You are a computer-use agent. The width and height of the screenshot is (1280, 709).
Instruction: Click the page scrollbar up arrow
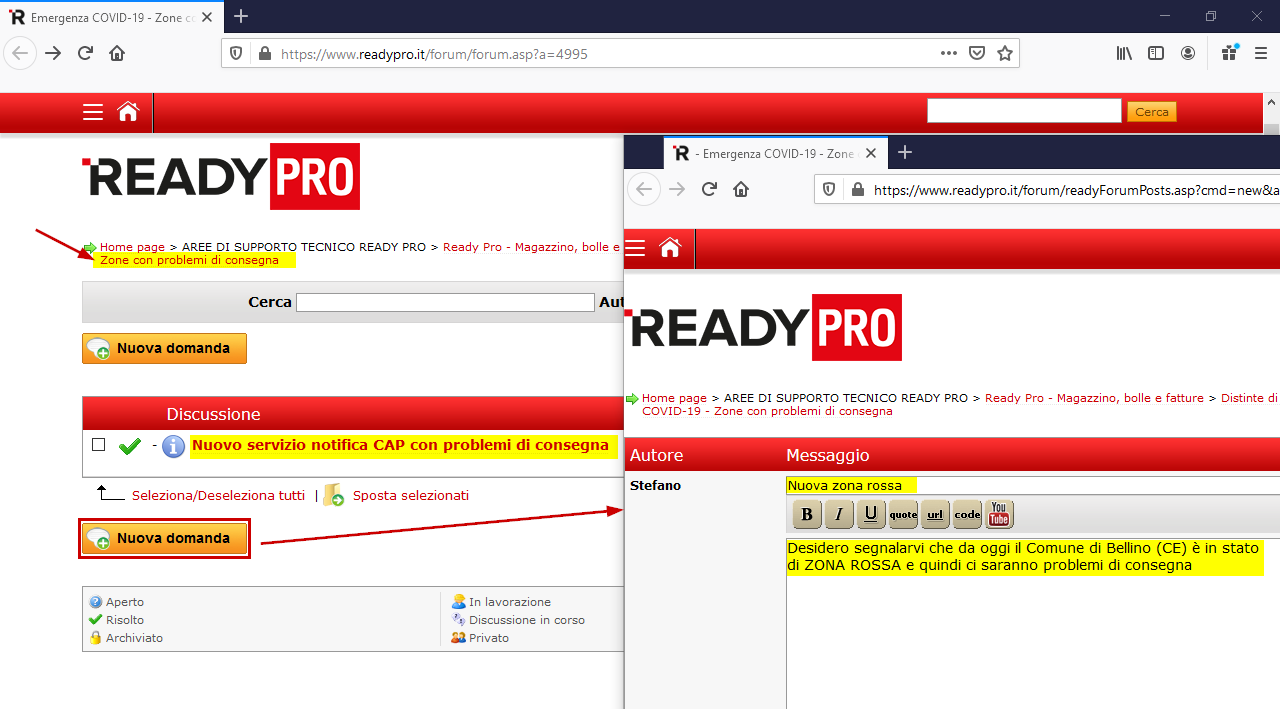(x=1271, y=102)
